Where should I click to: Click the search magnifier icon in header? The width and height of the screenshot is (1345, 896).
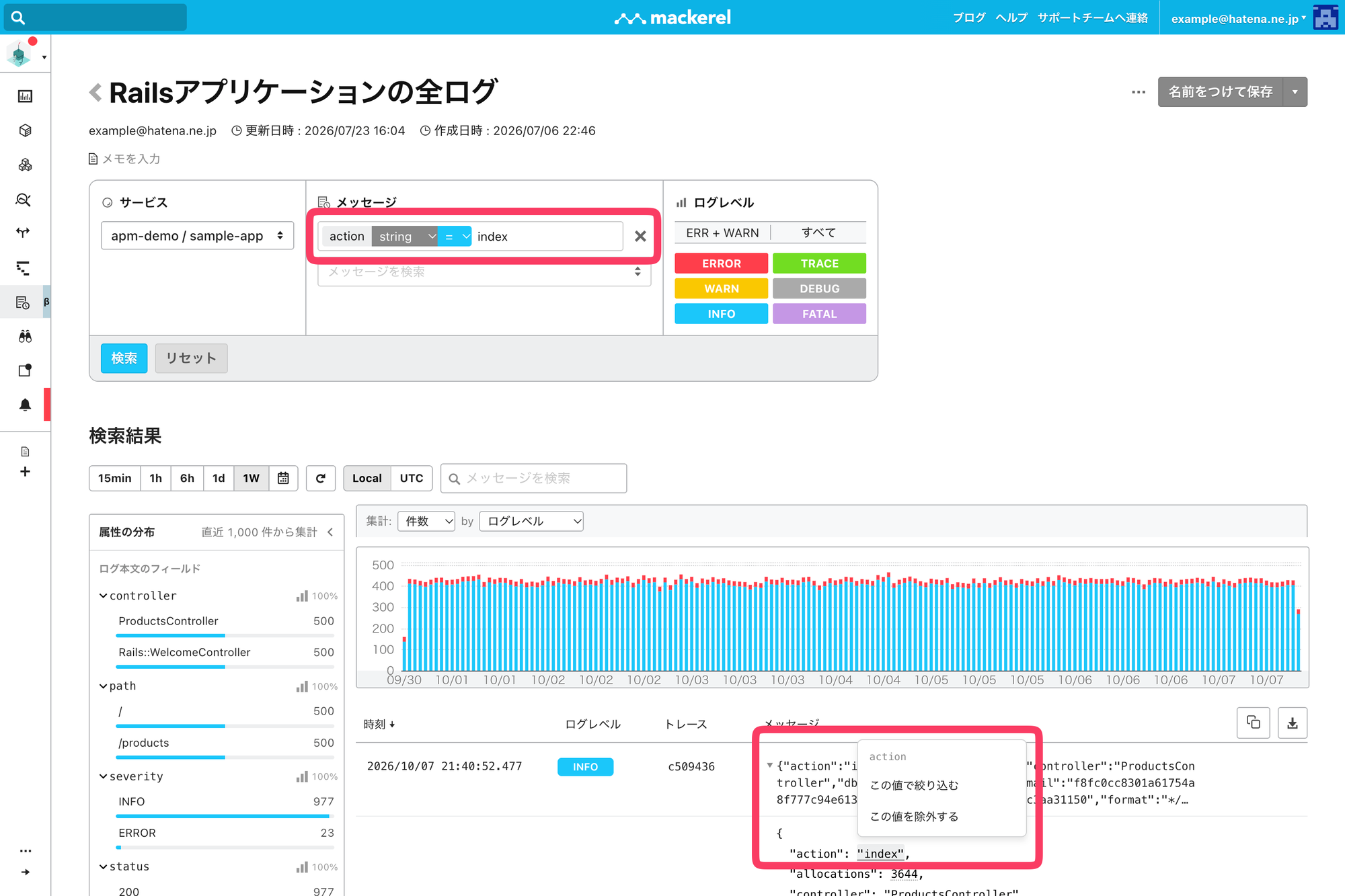pyautogui.click(x=18, y=17)
